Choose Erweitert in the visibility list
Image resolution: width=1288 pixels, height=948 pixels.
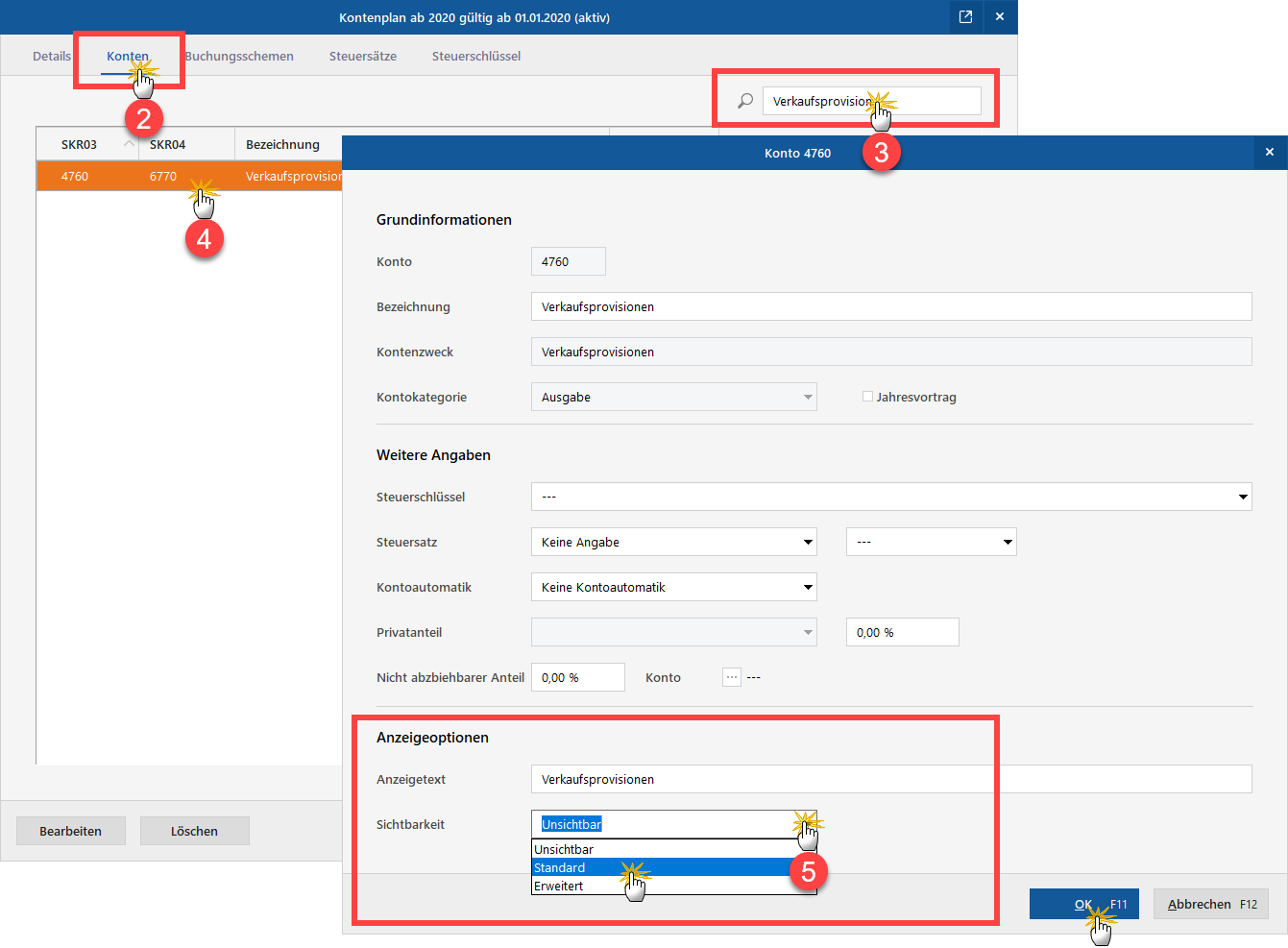(x=673, y=886)
